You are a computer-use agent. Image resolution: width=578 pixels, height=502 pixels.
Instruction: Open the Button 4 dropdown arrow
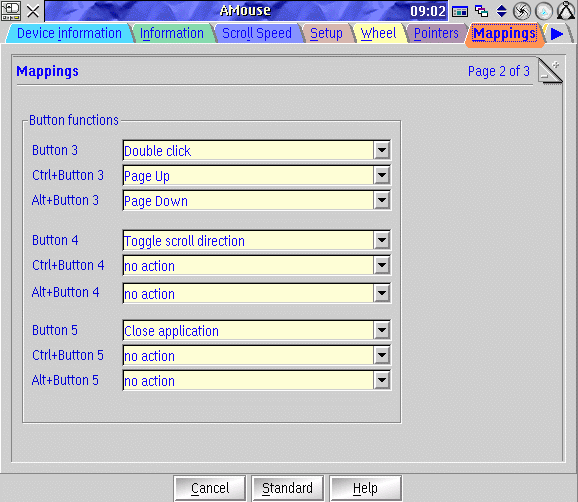point(382,240)
